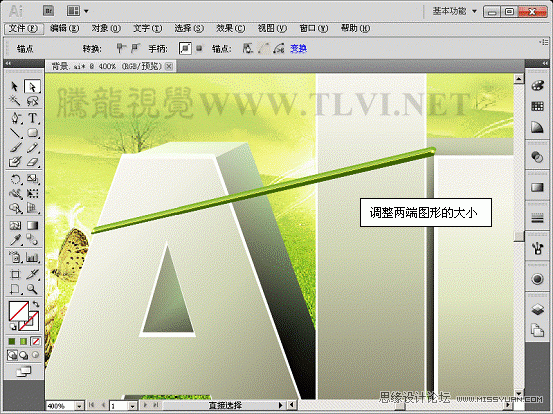Choose the Slice tool
The height and width of the screenshot is (414, 553).
(x=32, y=274)
